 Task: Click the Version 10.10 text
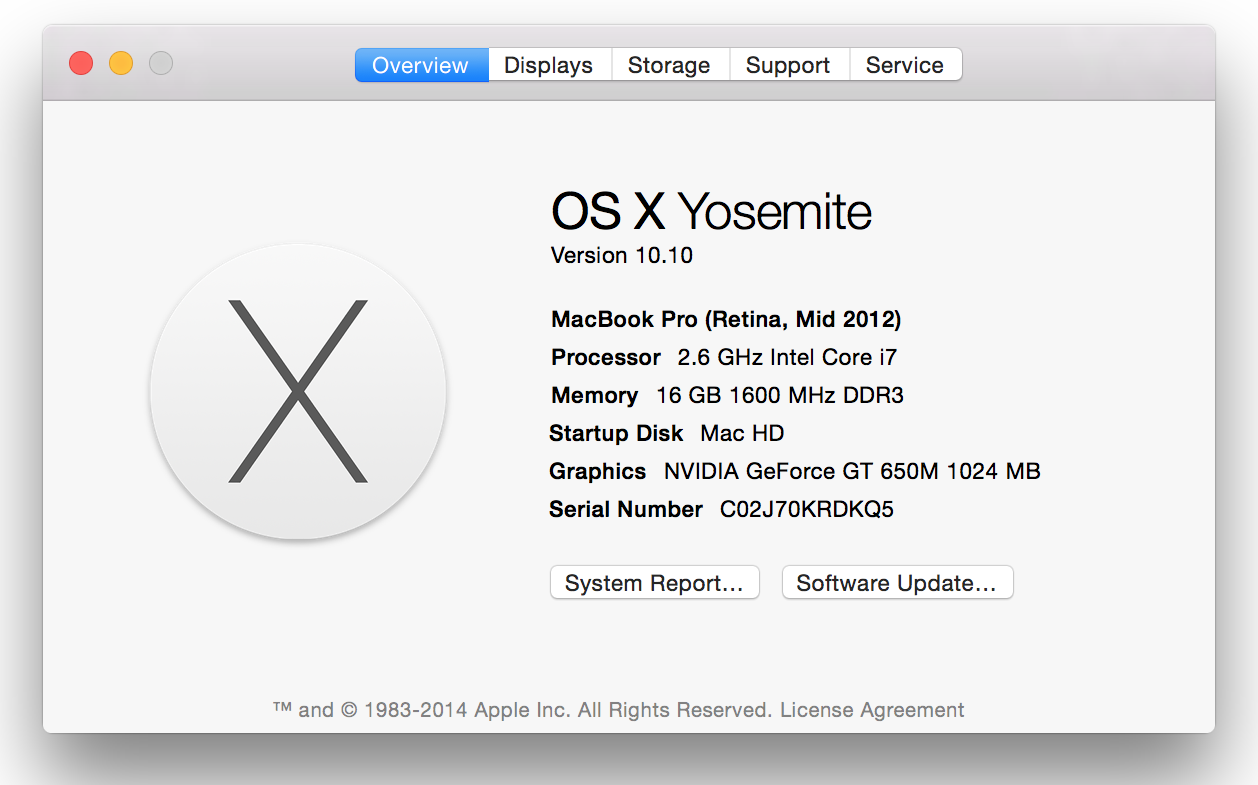pyautogui.click(x=622, y=255)
